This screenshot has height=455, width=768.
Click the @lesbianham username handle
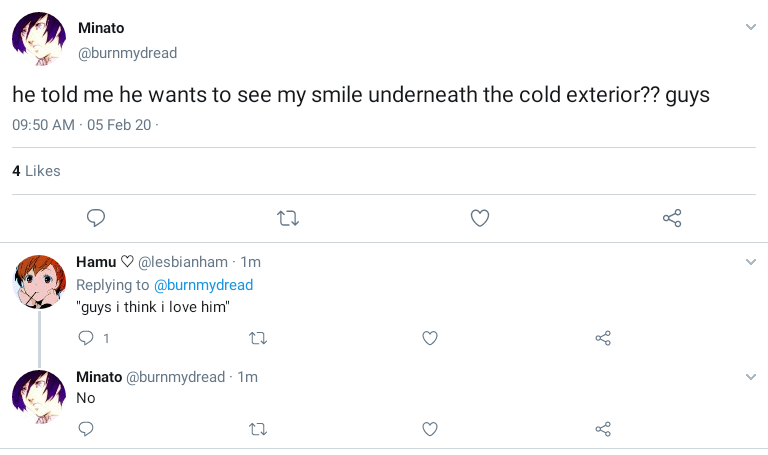183,262
